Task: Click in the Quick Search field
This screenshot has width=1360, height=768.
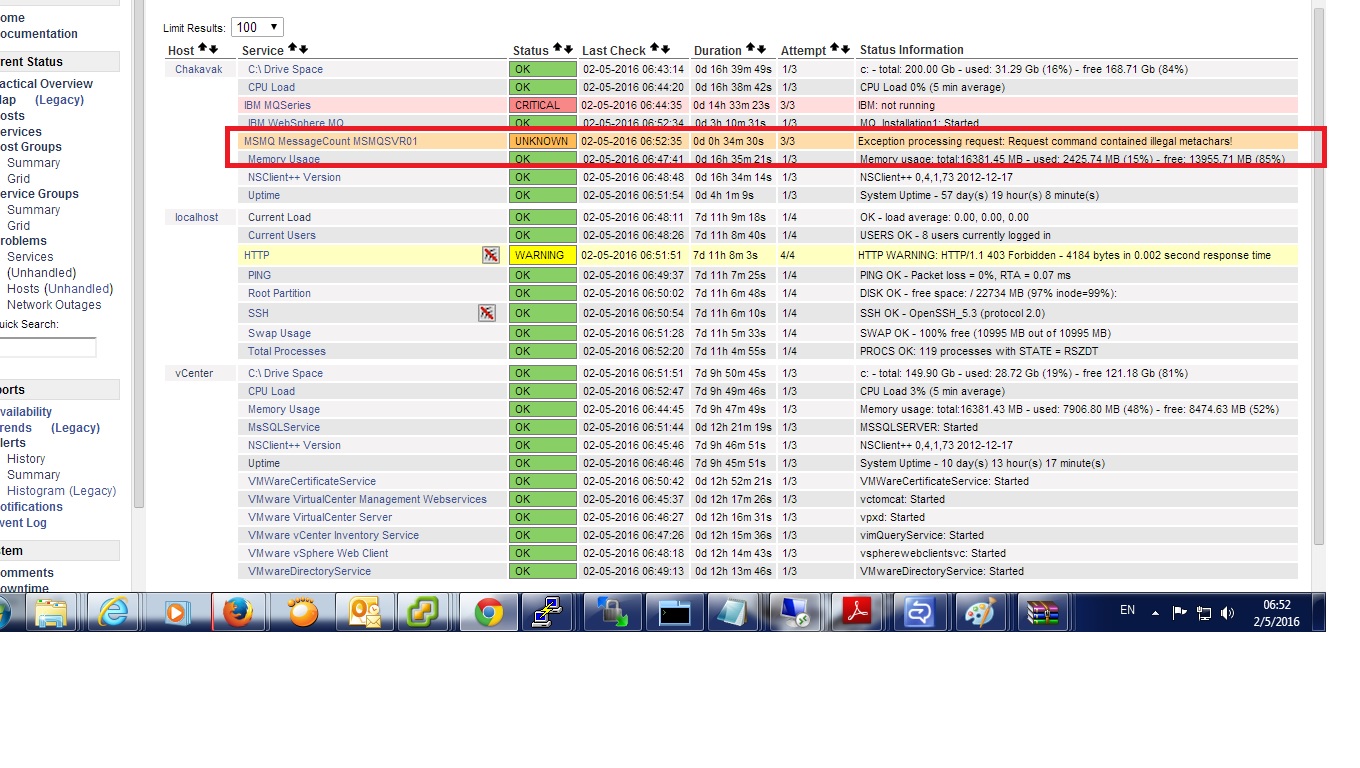Action: click(x=47, y=347)
